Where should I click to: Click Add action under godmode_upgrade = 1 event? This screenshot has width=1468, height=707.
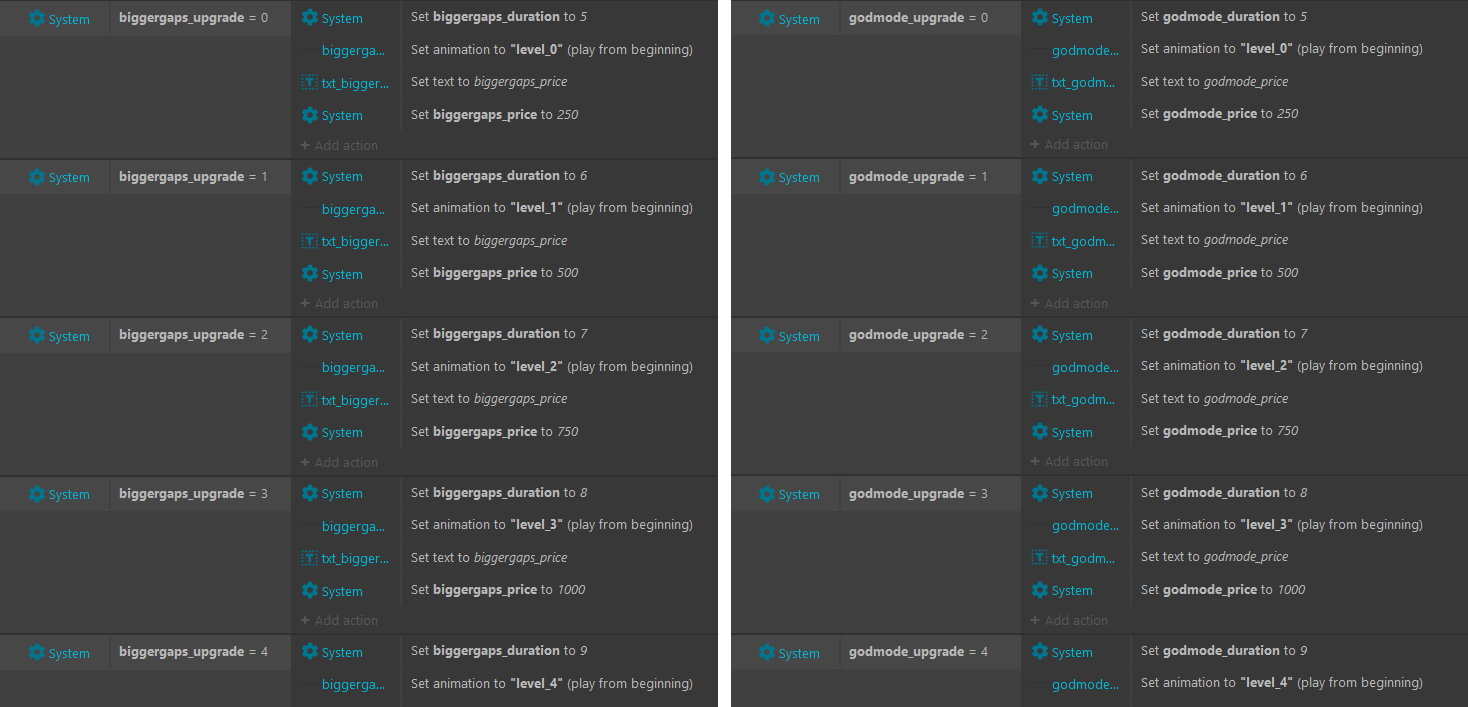pyautogui.click(x=1069, y=304)
